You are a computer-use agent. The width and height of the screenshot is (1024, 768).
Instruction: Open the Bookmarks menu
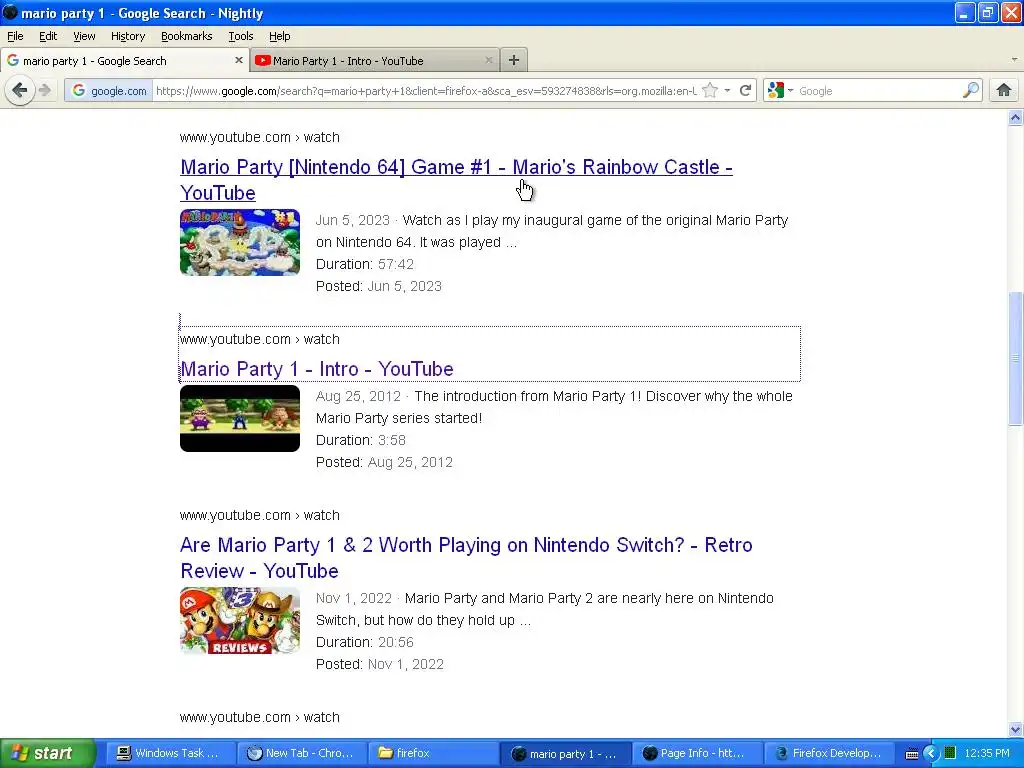point(187,36)
